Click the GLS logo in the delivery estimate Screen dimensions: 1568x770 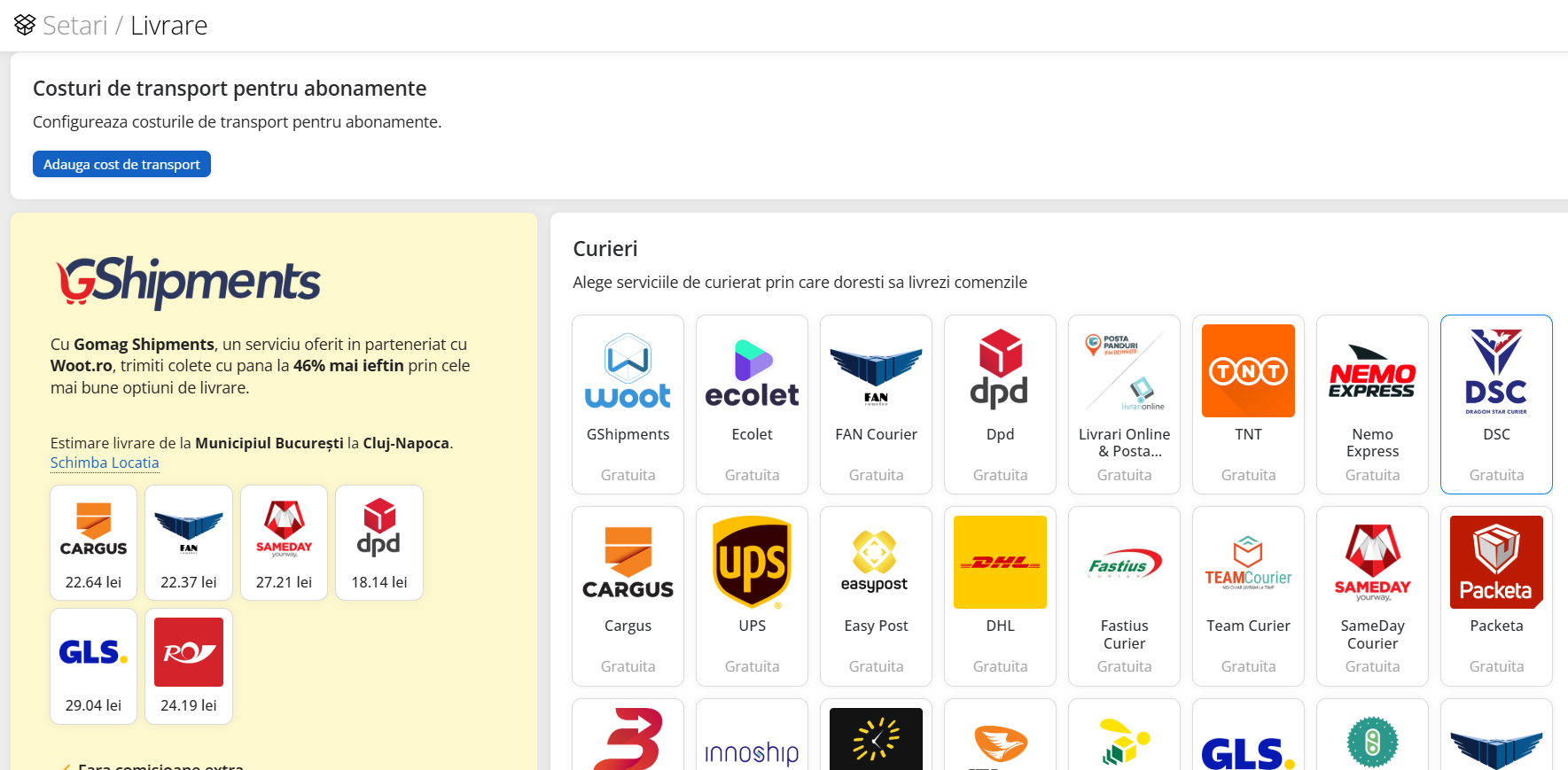tap(93, 652)
